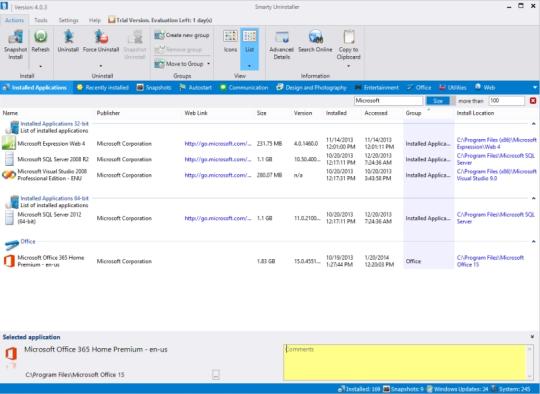Click the app icon in title bar
This screenshot has width=540, height=394.
point(4,6)
